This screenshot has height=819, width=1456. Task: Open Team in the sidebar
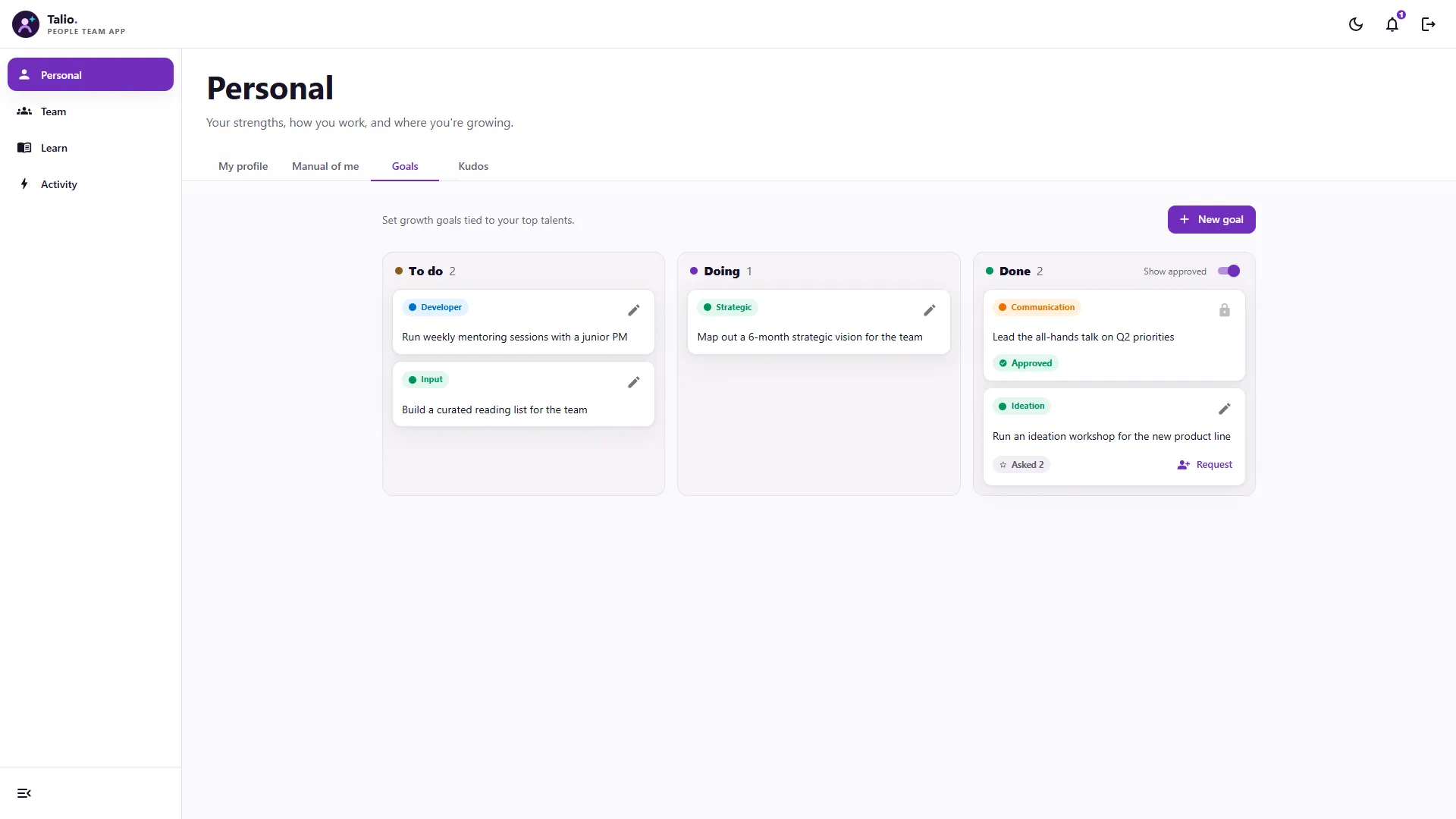coord(90,111)
